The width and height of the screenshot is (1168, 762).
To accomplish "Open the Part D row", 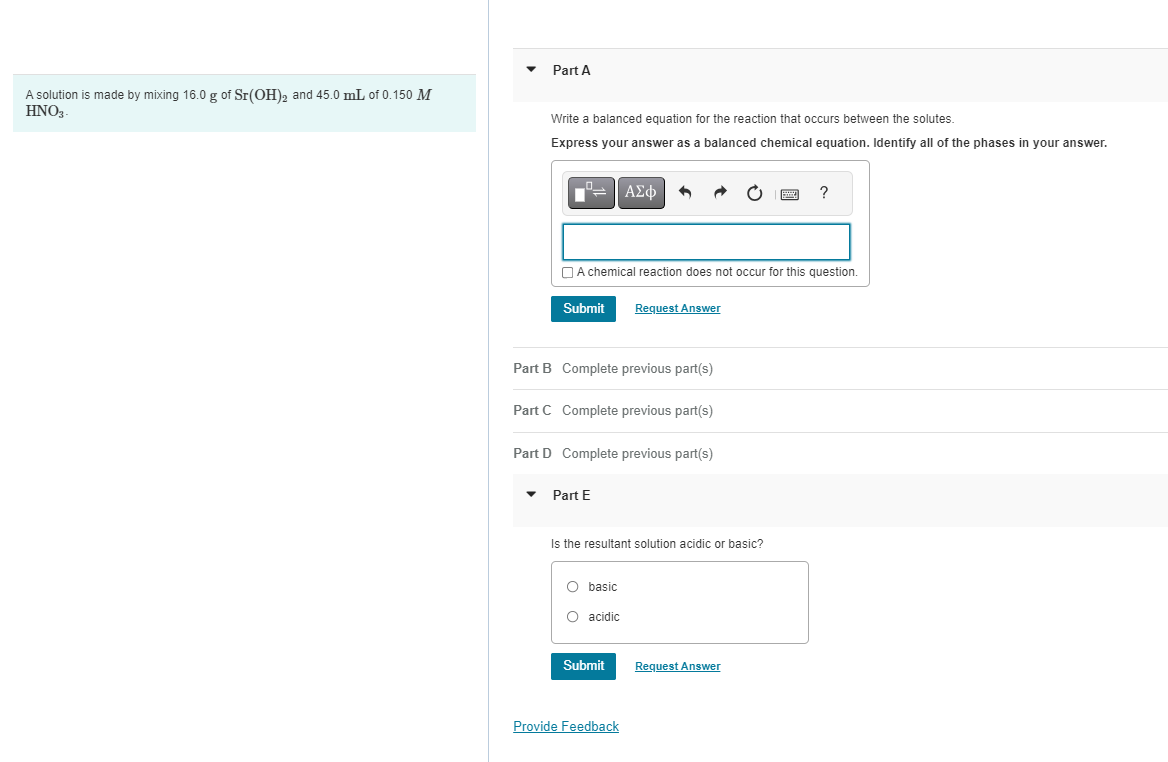I will point(532,453).
